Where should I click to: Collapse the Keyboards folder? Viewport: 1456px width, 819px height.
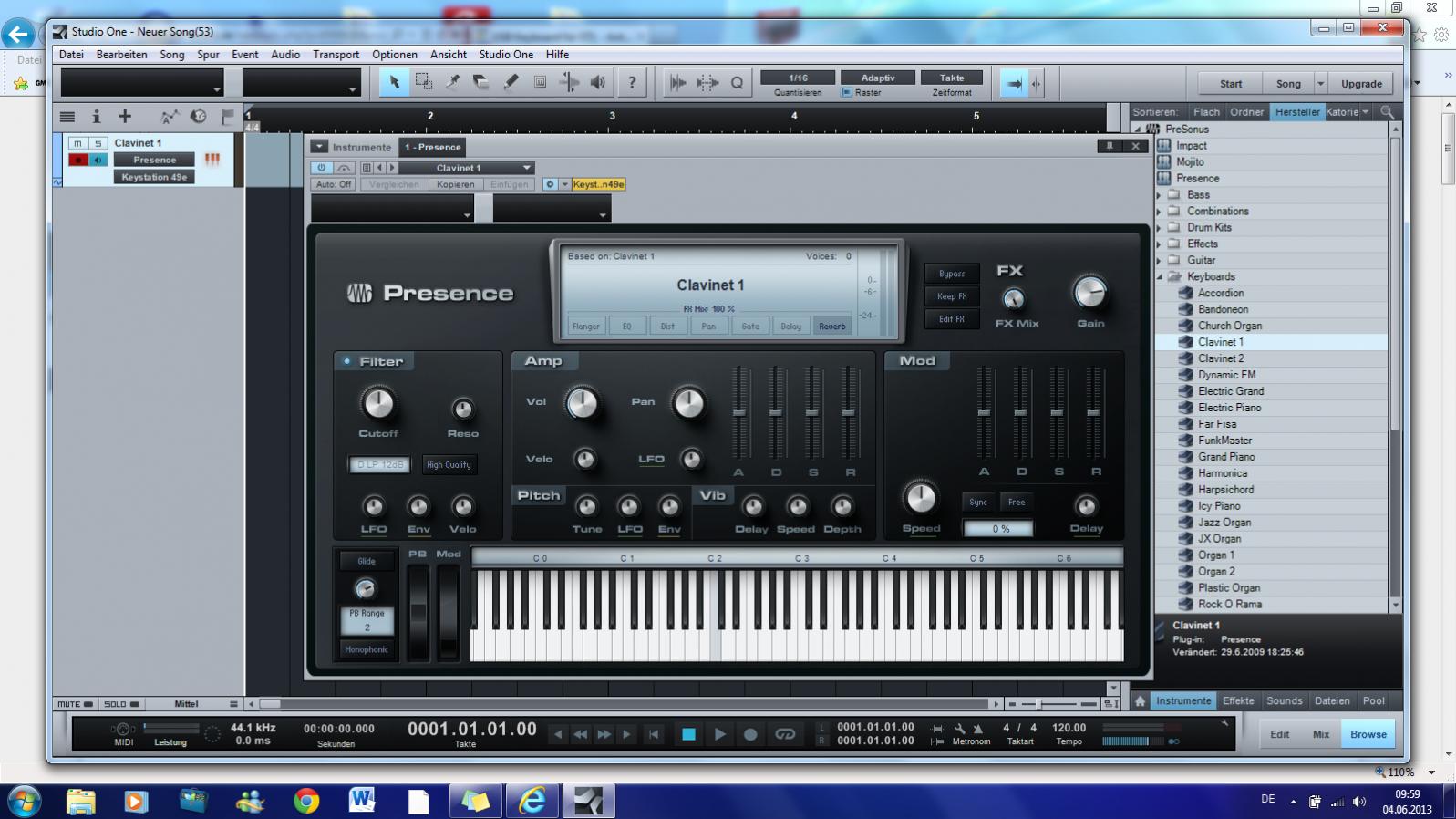pyautogui.click(x=1160, y=277)
